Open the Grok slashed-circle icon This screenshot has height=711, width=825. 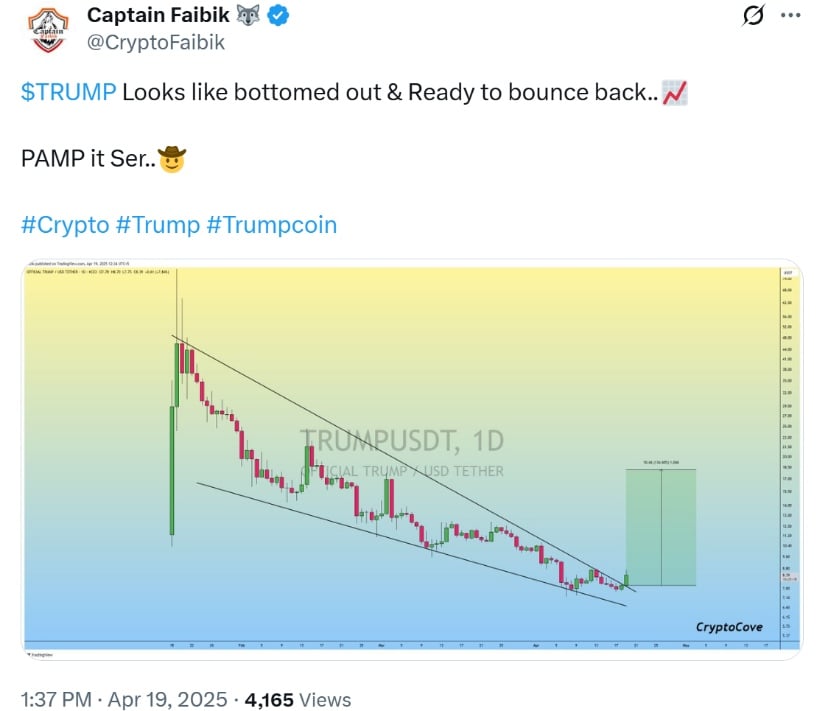point(753,17)
